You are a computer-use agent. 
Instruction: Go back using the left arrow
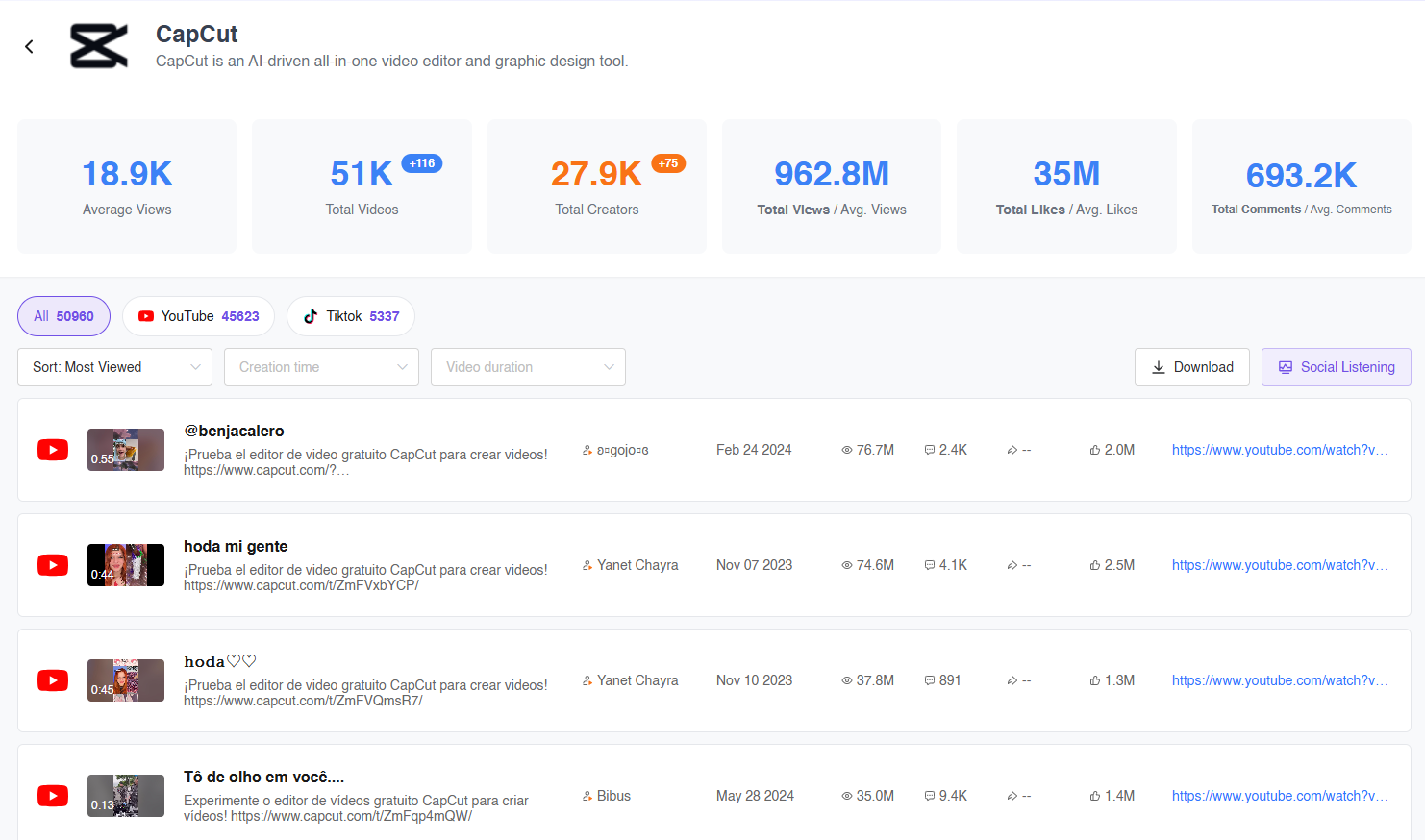coord(29,46)
